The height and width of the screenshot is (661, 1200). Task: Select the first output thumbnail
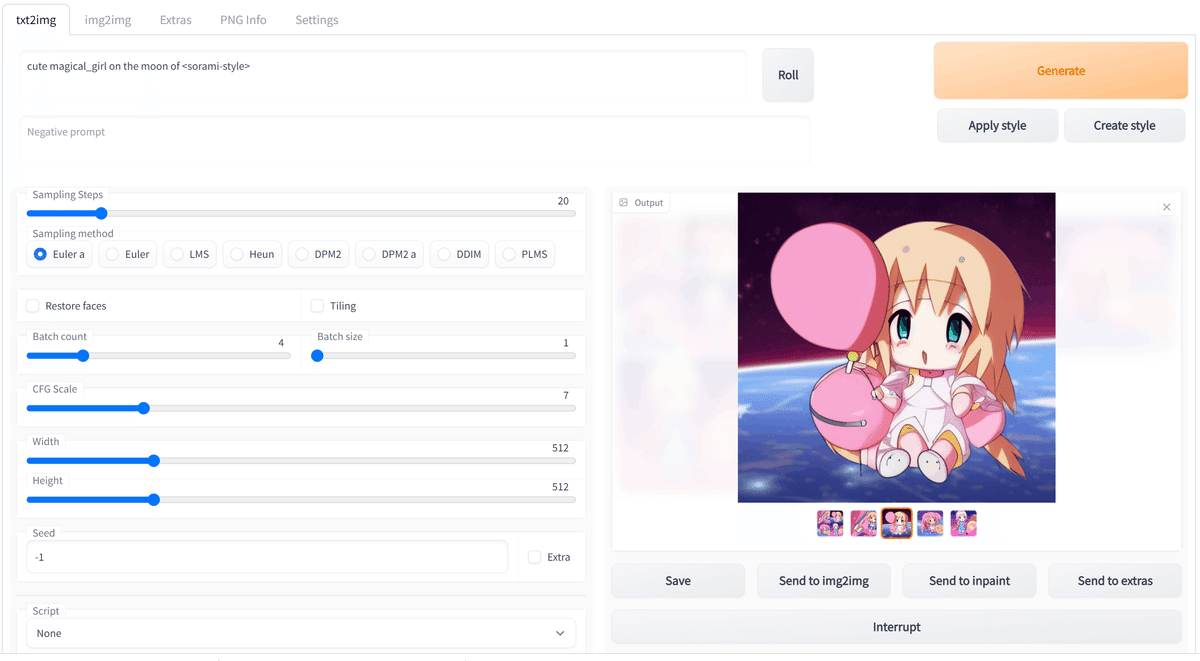coord(830,523)
